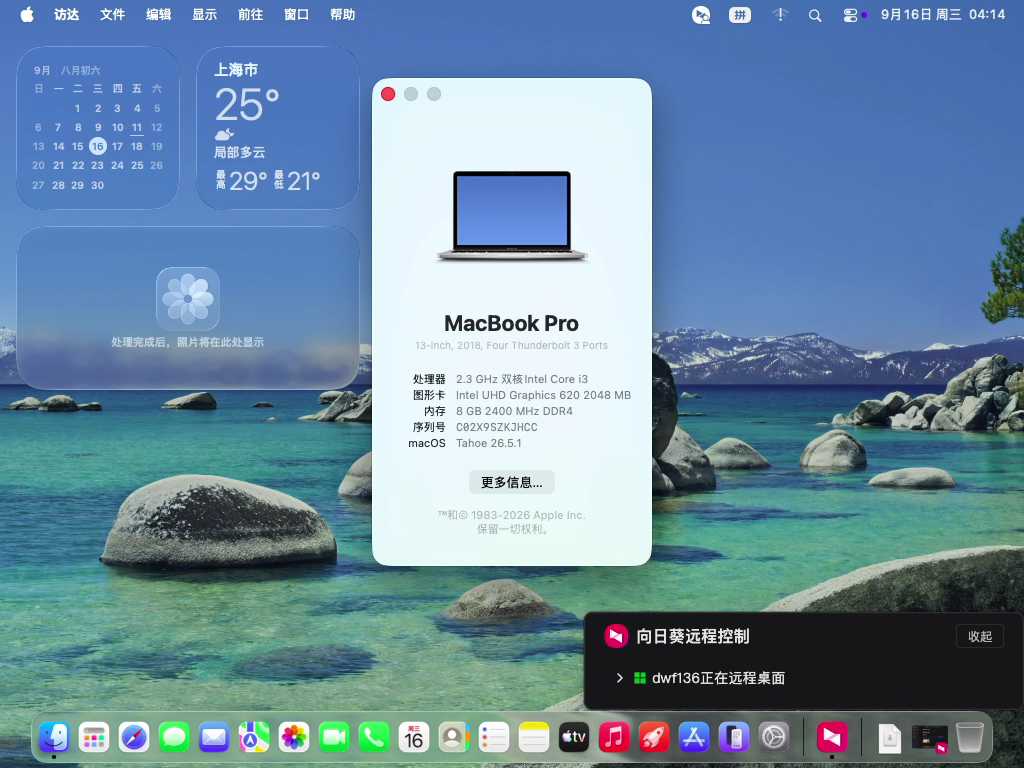Launch the red rocket app in Dock

[654, 738]
